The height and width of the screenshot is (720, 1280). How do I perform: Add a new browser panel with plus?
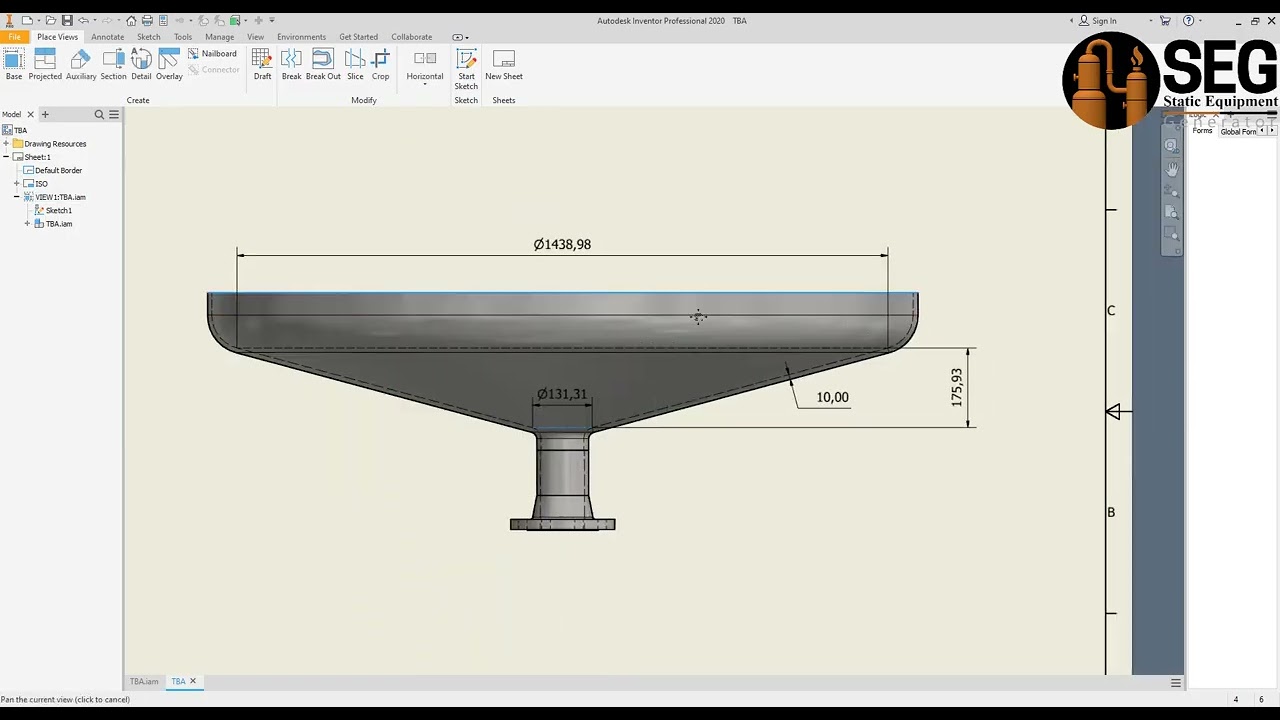pyautogui.click(x=44, y=115)
